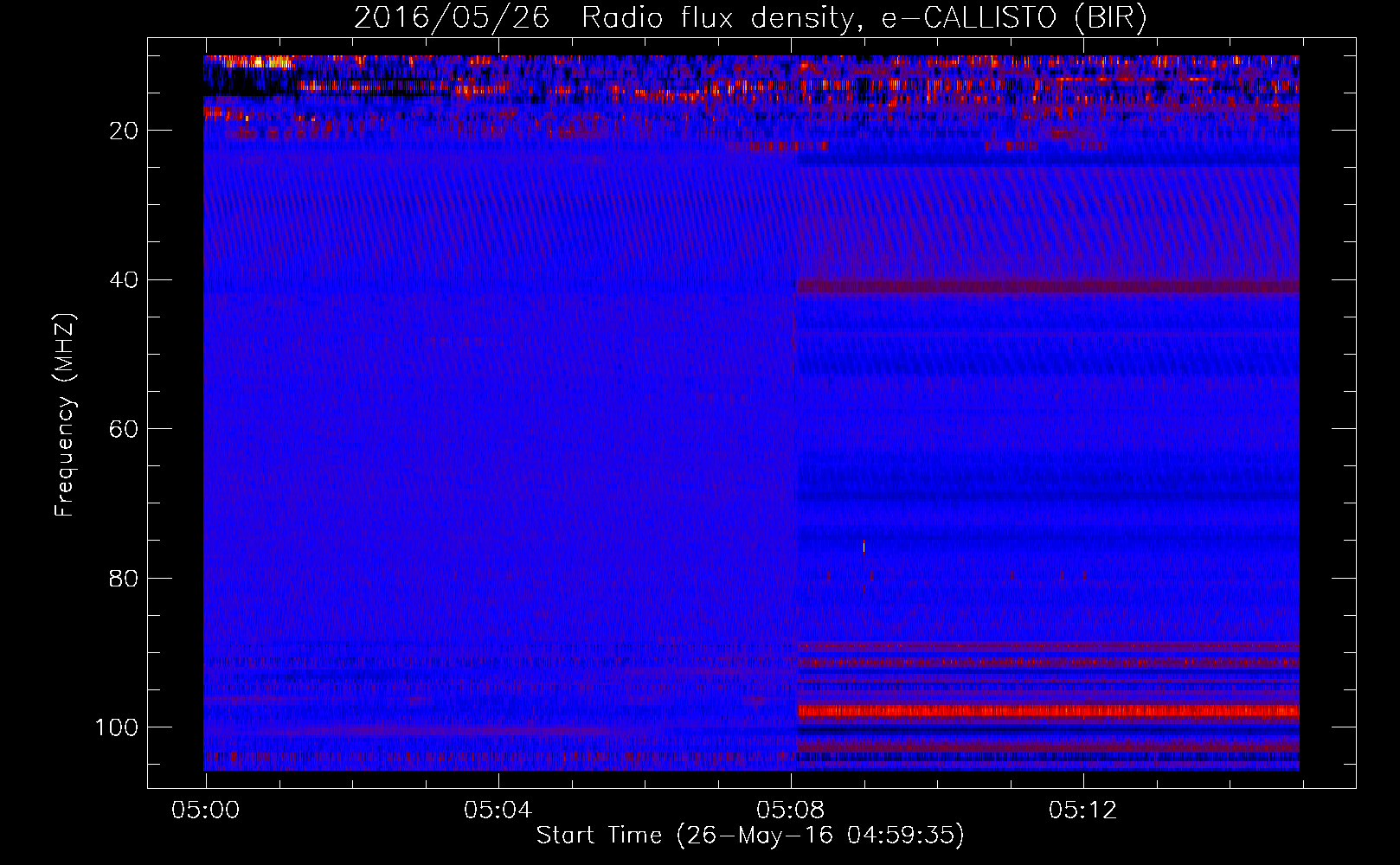Click the small white spike near 76 MHz
The height and width of the screenshot is (865, 1400).
point(864,546)
